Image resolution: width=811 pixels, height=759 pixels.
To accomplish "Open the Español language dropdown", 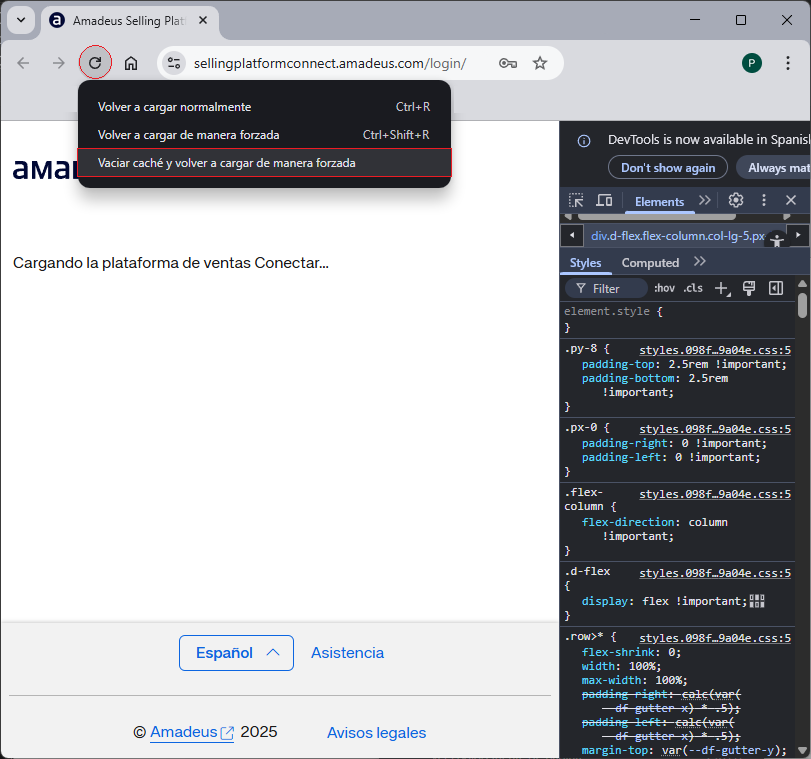I will (236, 653).
